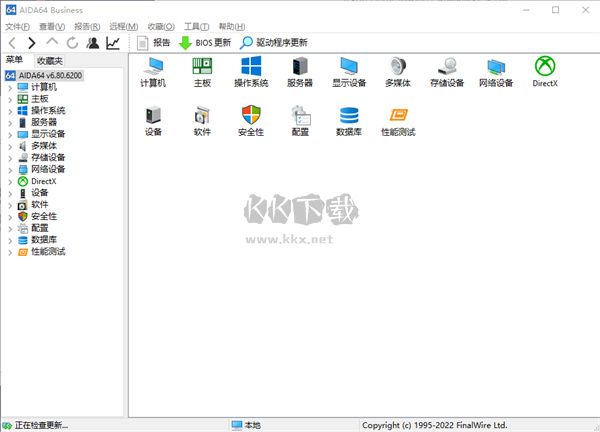Click the 驱动程序更新 toolbar button
The width and height of the screenshot is (600, 432).
point(274,43)
